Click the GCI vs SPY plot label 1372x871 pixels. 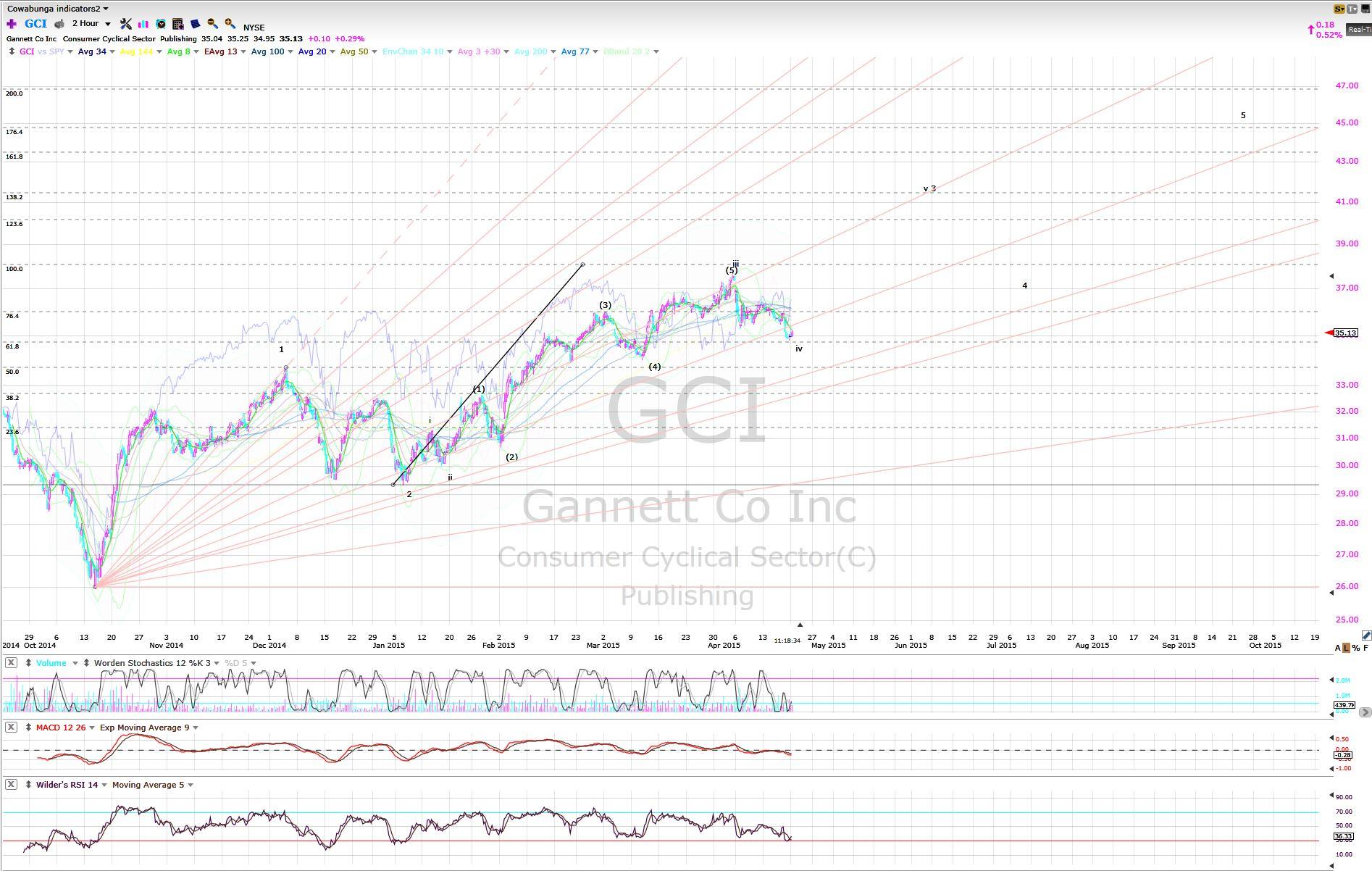41,51
